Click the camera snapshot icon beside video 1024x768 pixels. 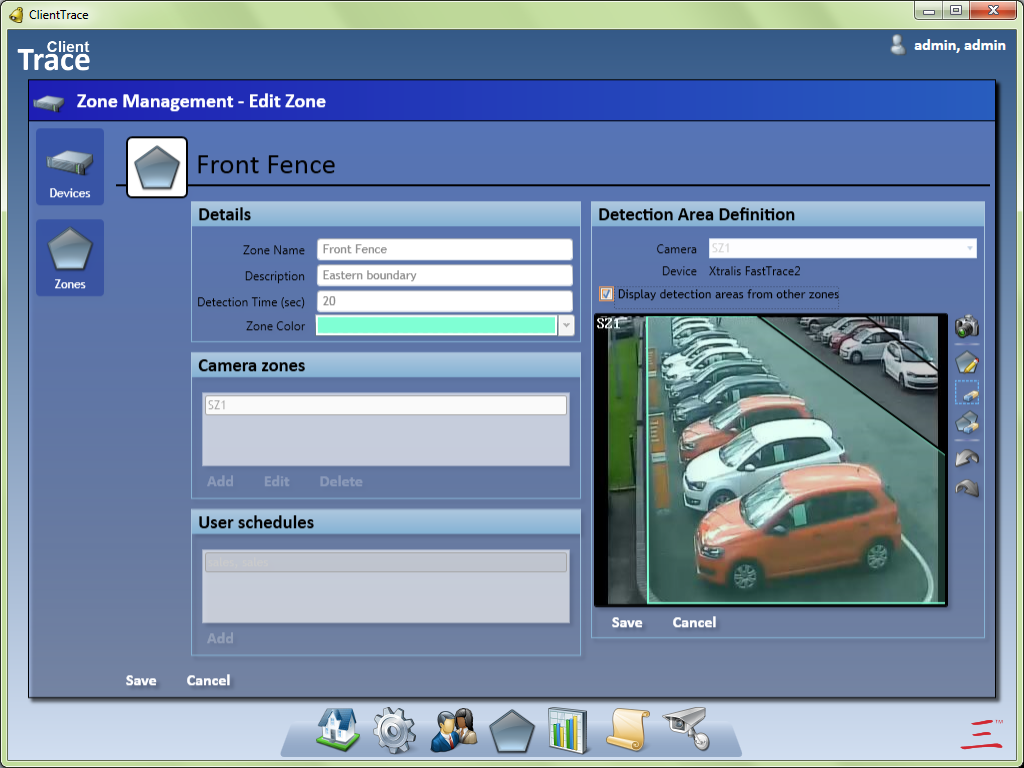[x=966, y=327]
